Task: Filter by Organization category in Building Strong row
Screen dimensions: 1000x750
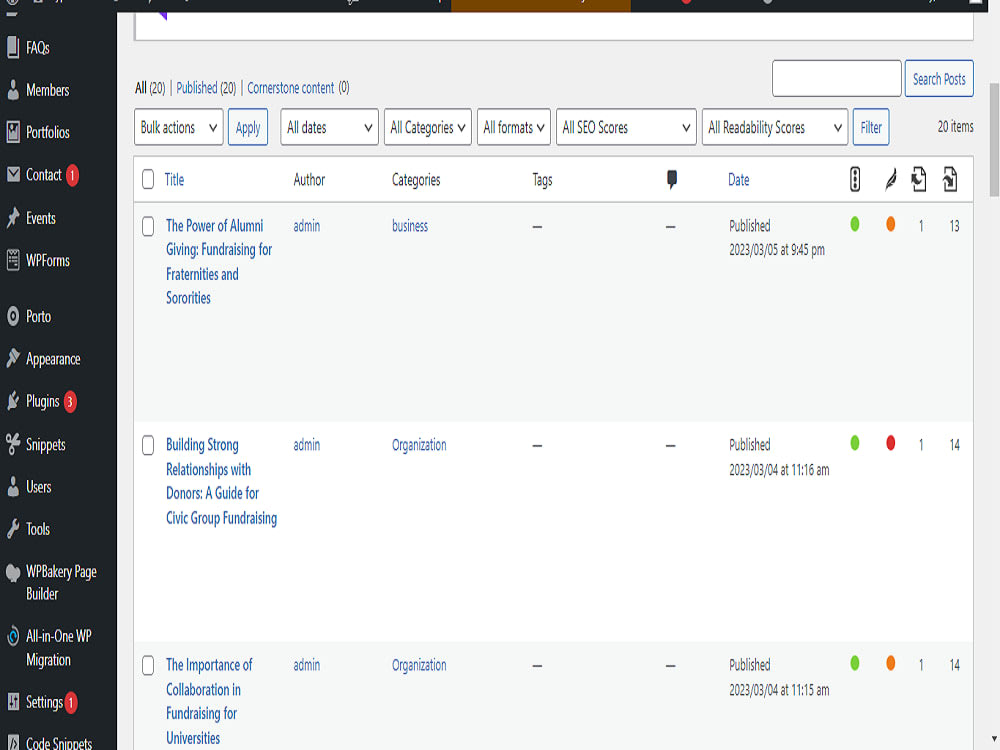Action: 419,445
